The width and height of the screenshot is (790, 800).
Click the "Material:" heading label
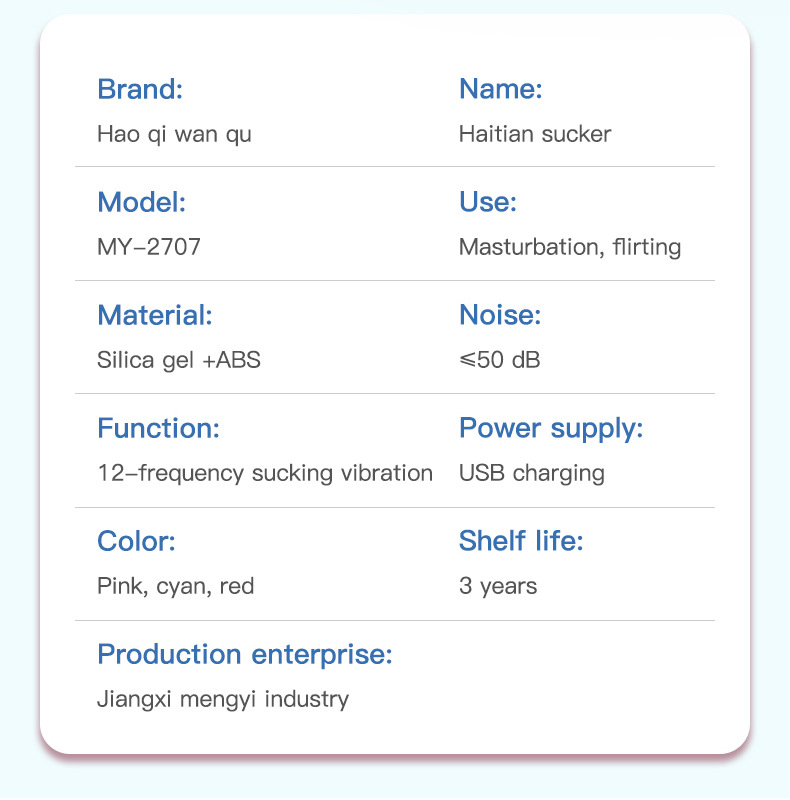click(154, 316)
